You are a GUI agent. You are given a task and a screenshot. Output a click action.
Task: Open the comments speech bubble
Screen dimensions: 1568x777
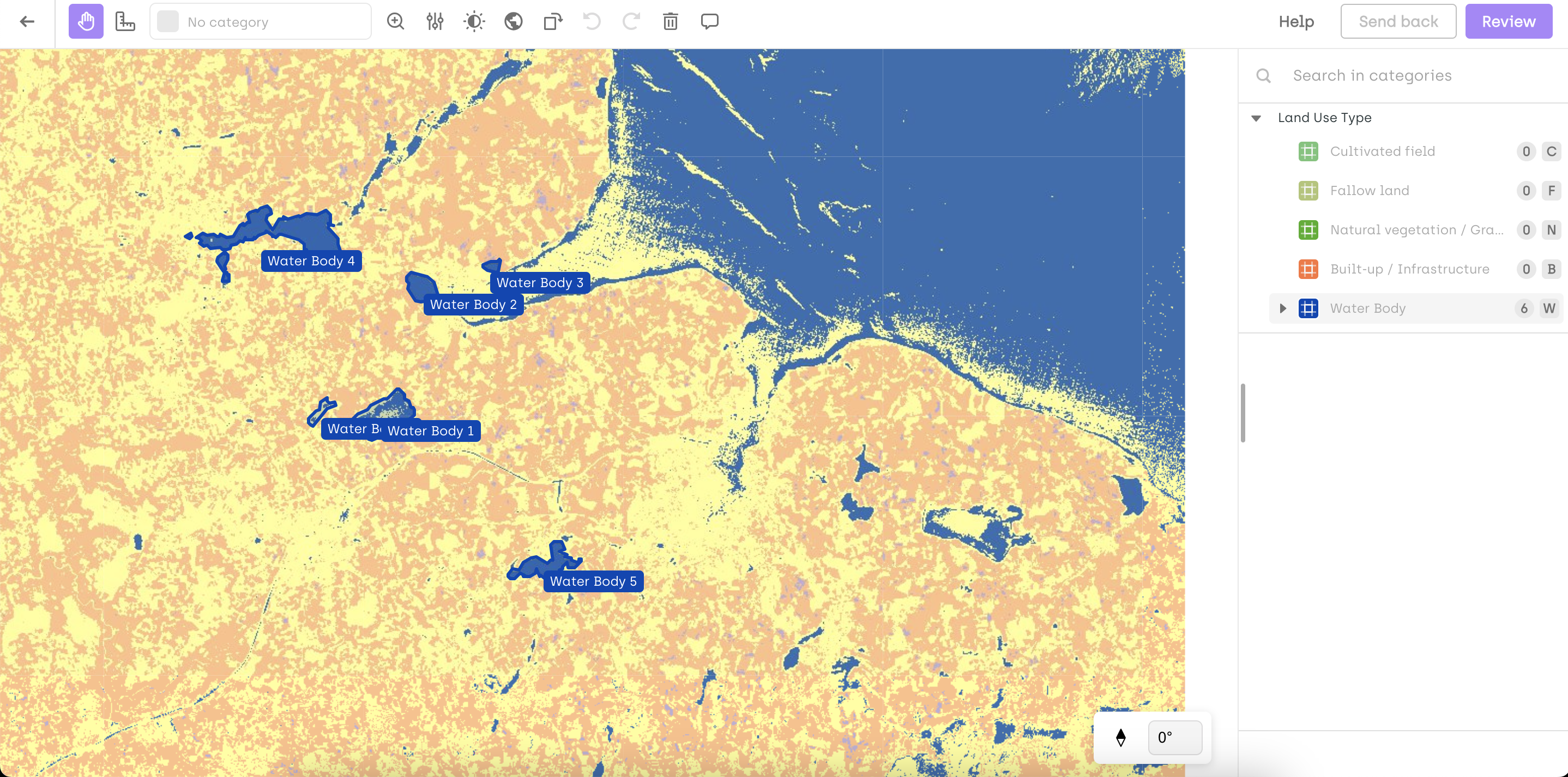pos(709,22)
